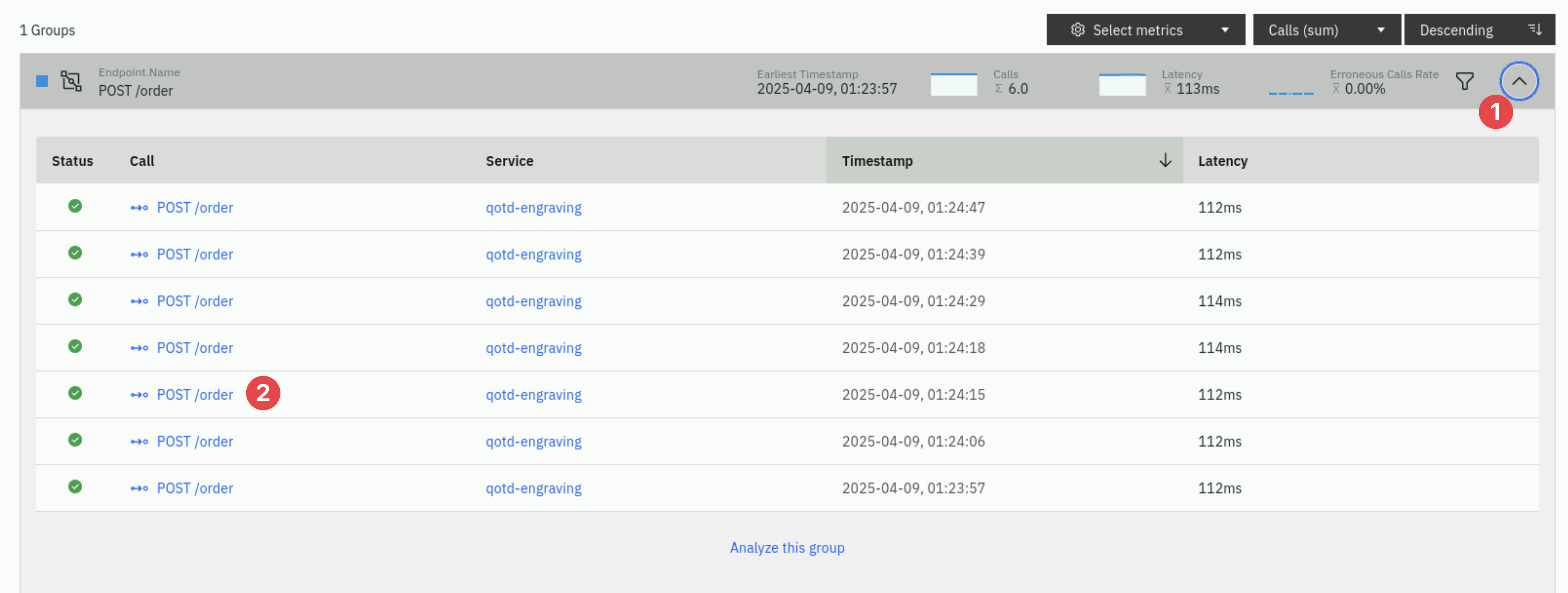Click call-type icon beside 01:24:18 POST /order
This screenshot has width=1568, height=593.
coord(139,348)
